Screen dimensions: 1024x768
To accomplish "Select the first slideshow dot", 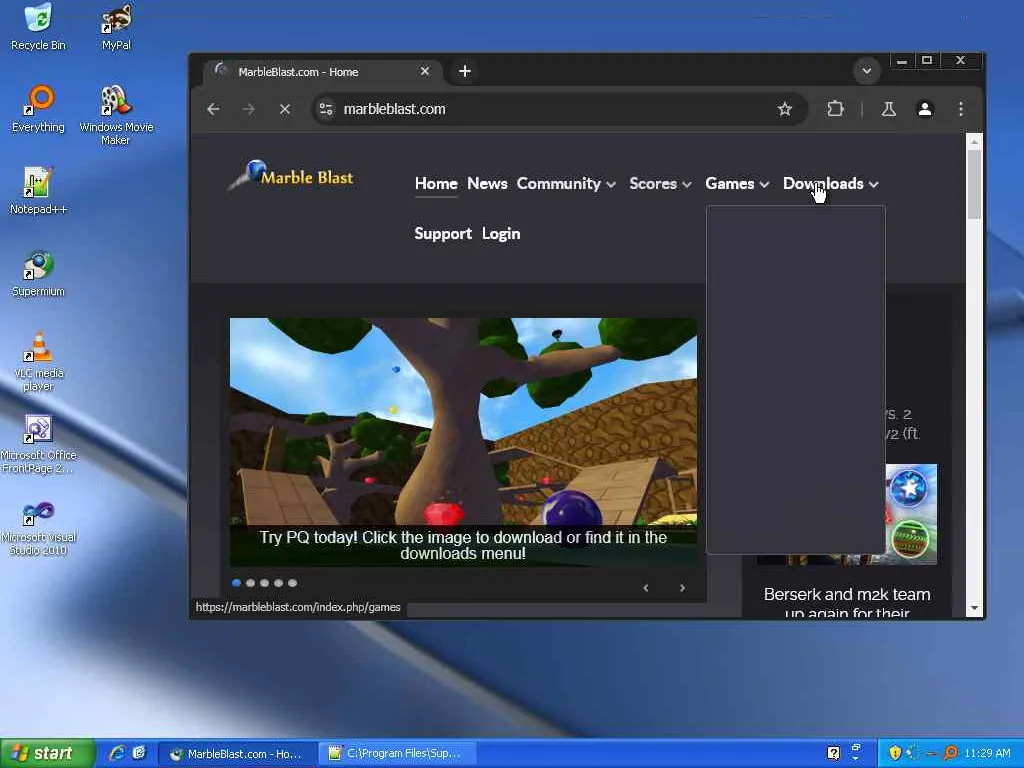I will (236, 583).
